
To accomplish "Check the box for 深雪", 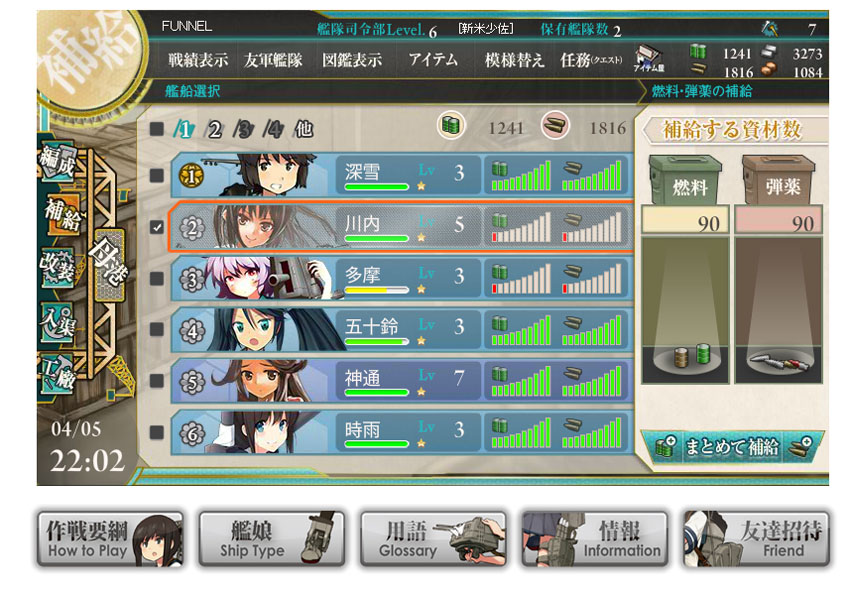I will click(157, 175).
